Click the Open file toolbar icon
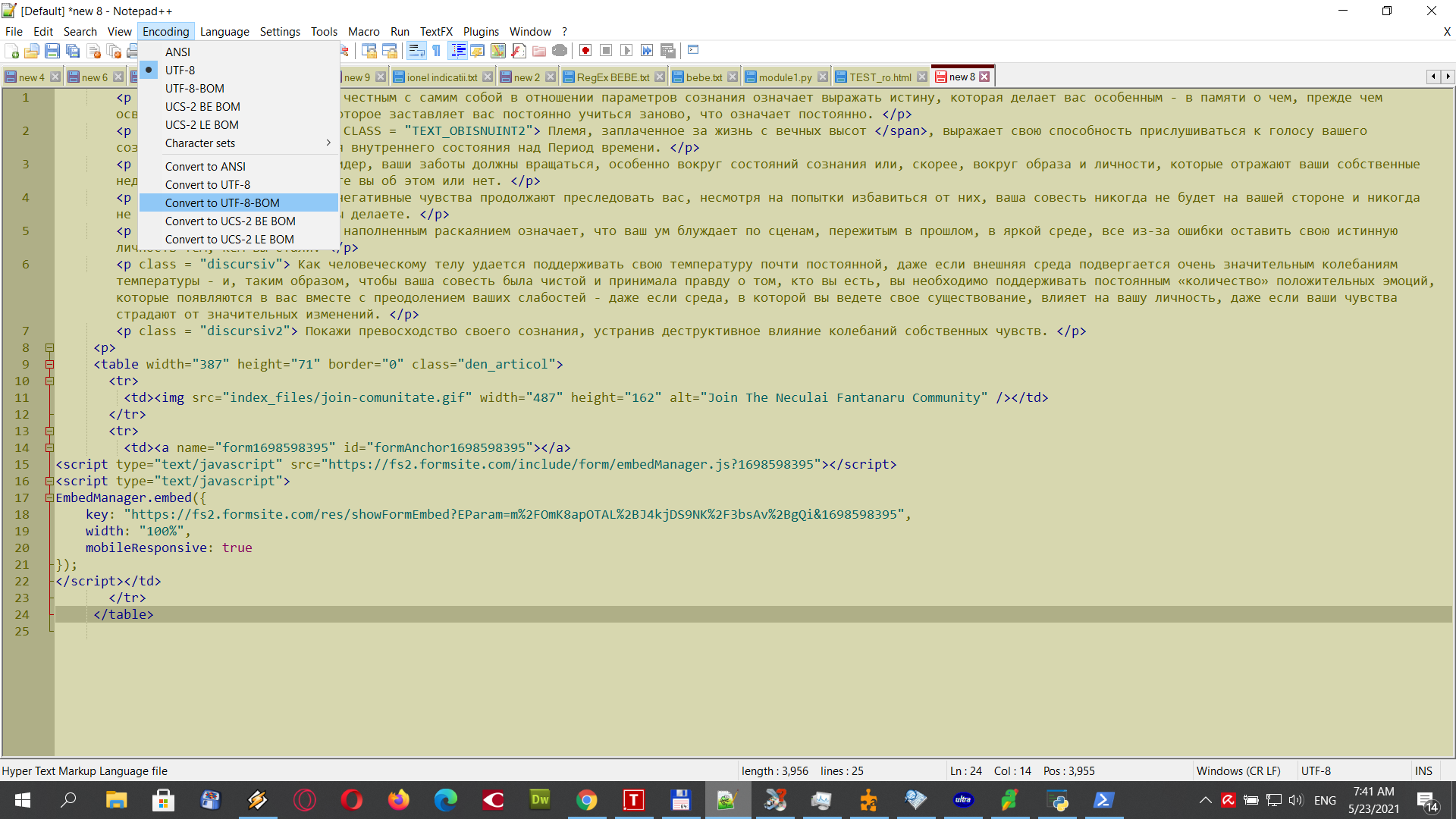 [32, 51]
